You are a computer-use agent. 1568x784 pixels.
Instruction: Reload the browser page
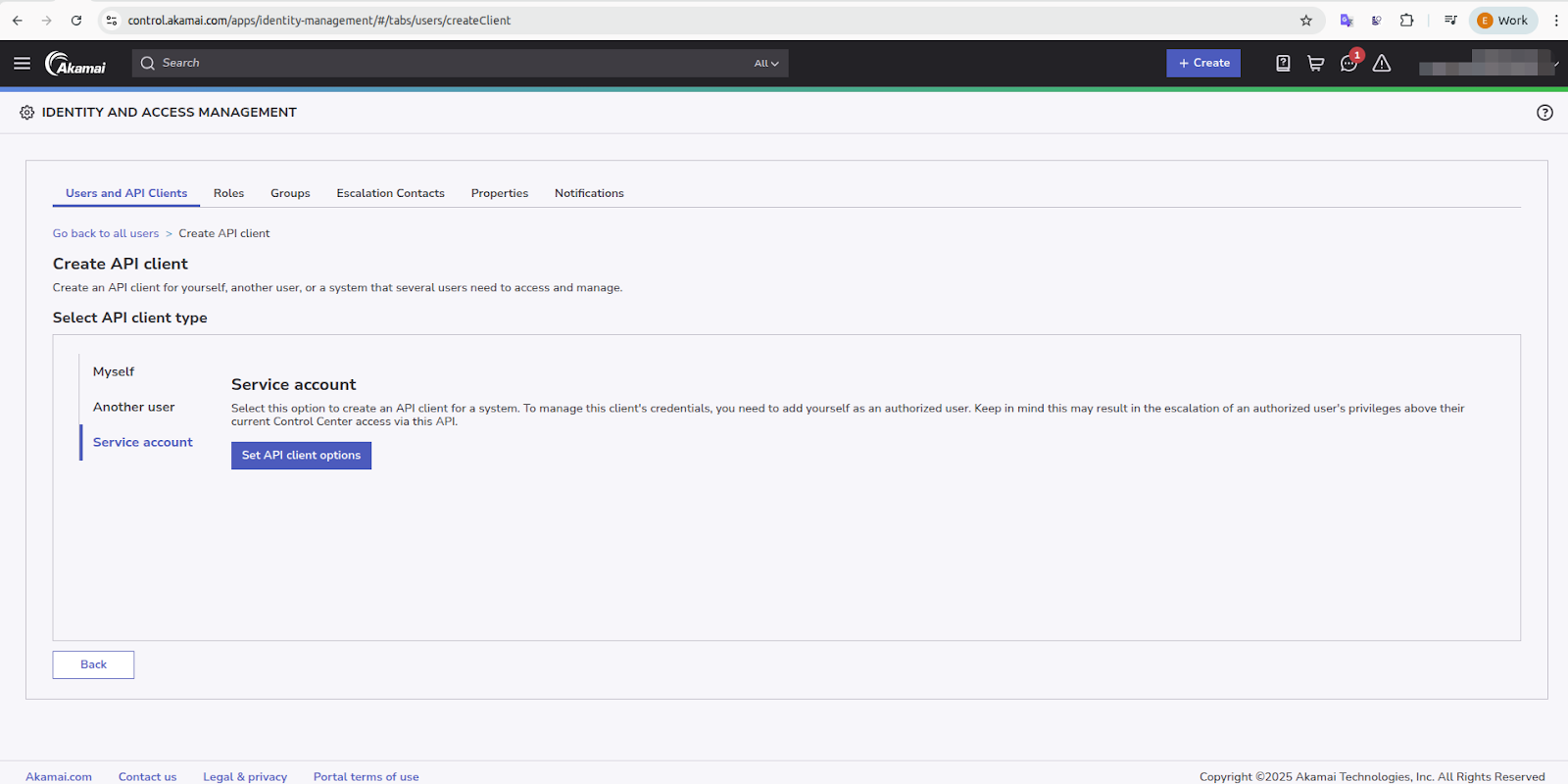point(76,21)
